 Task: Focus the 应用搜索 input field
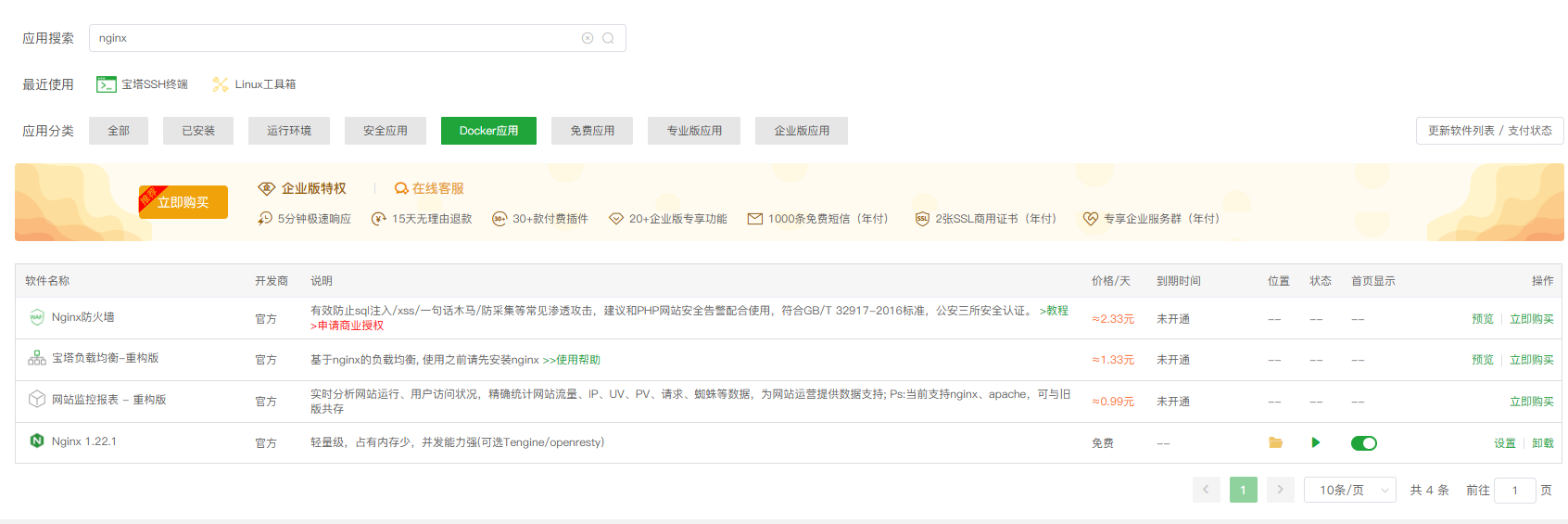point(358,38)
